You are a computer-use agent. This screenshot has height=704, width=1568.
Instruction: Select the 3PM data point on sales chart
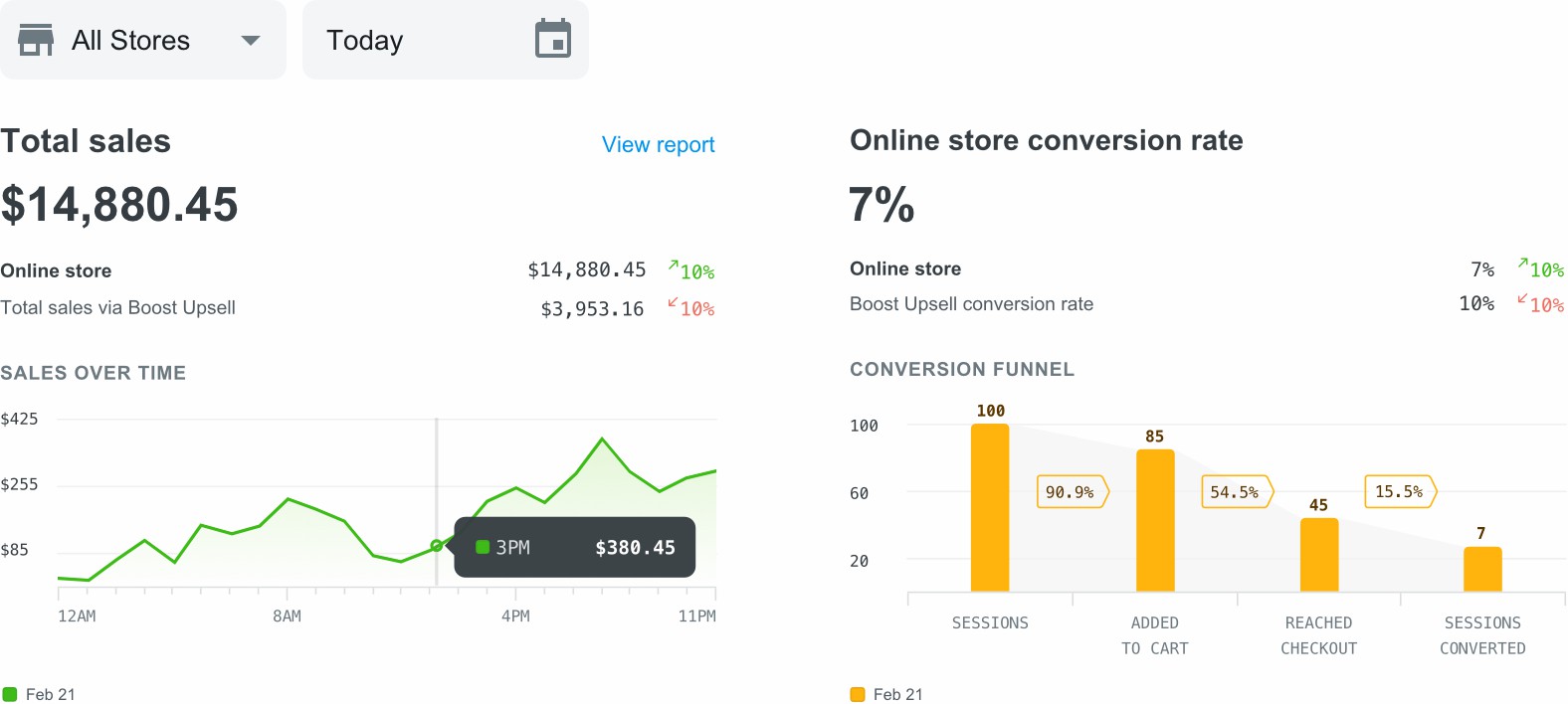coord(436,546)
